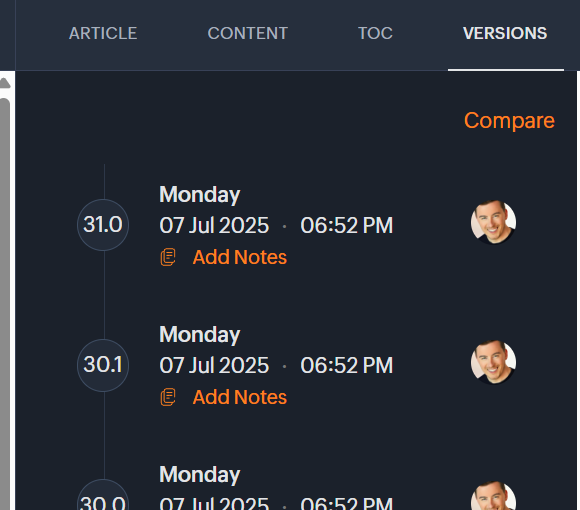Image resolution: width=580 pixels, height=510 pixels.
Task: Click Add Notes for version 30.1
Action: point(240,397)
